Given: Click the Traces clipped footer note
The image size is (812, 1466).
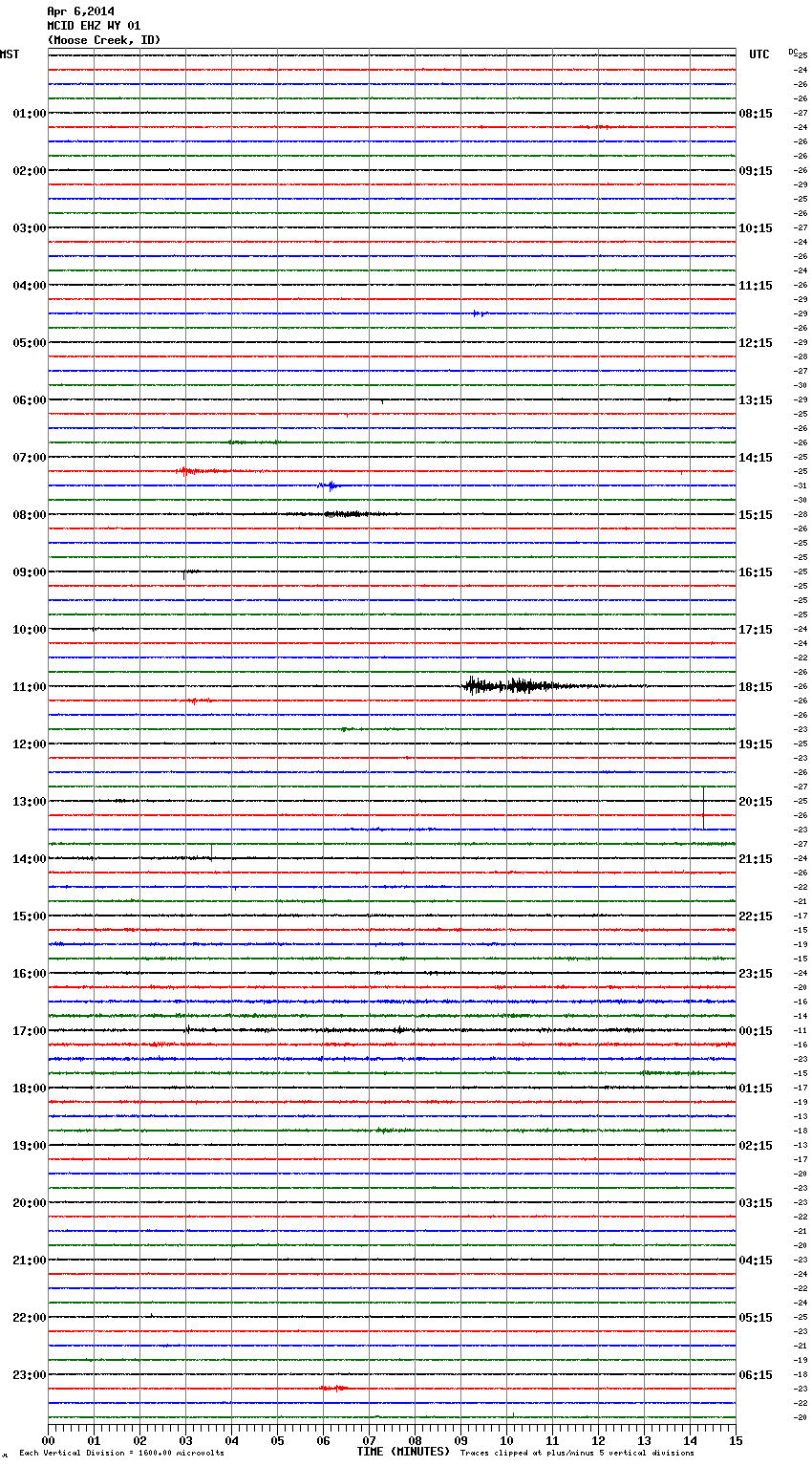Looking at the screenshot, I should pyautogui.click(x=577, y=1454).
